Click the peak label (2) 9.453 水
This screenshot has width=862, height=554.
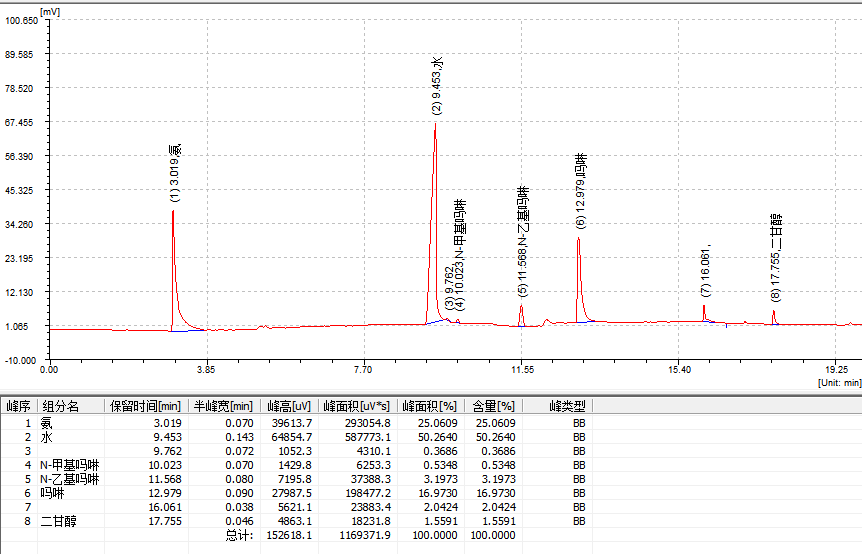pos(437,85)
